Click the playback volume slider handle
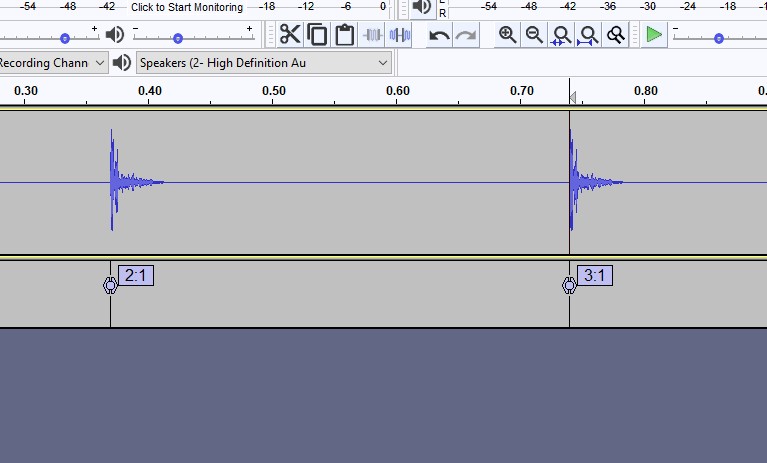767x463 pixels. [x=178, y=38]
